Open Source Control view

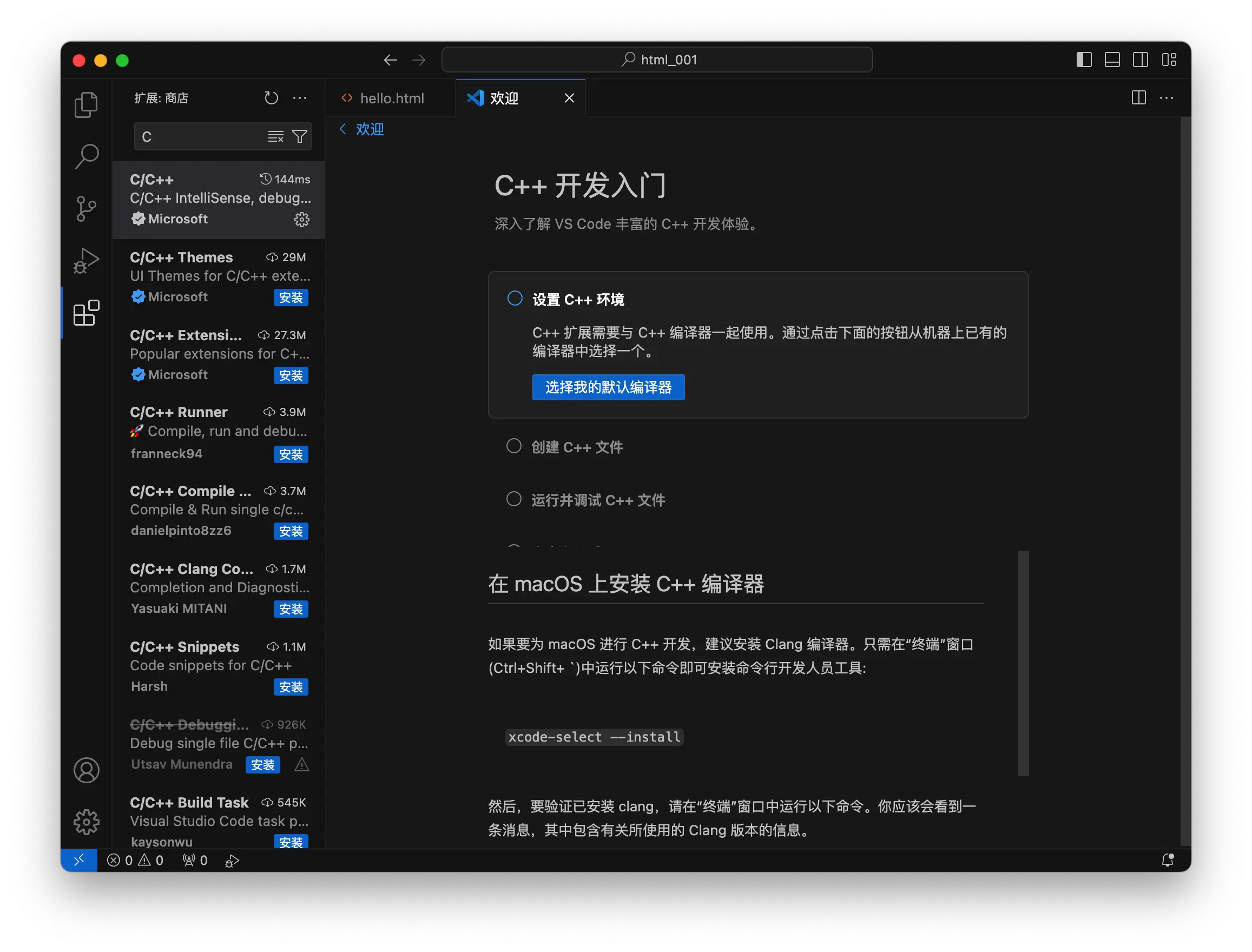tap(86, 209)
